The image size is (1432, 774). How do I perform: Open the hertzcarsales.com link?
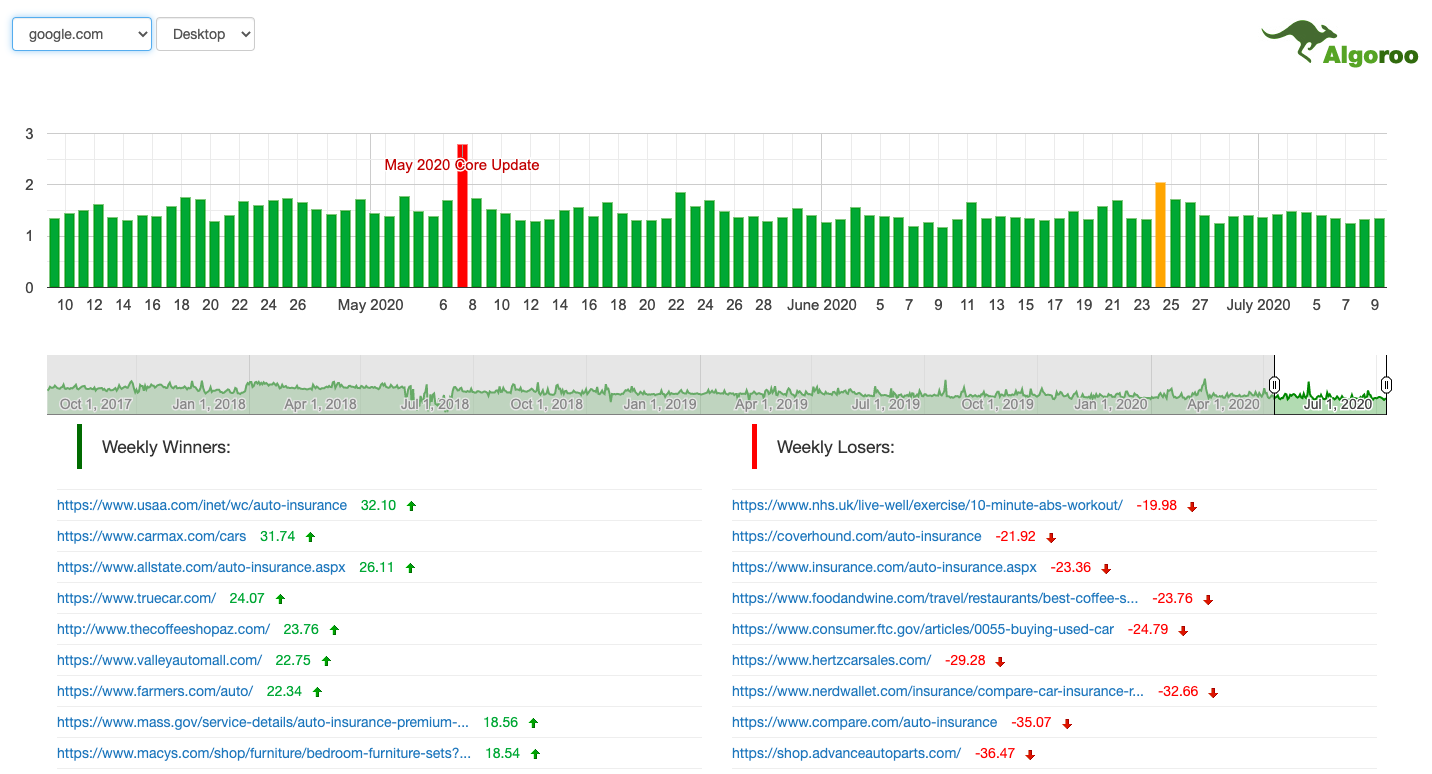tap(831, 660)
